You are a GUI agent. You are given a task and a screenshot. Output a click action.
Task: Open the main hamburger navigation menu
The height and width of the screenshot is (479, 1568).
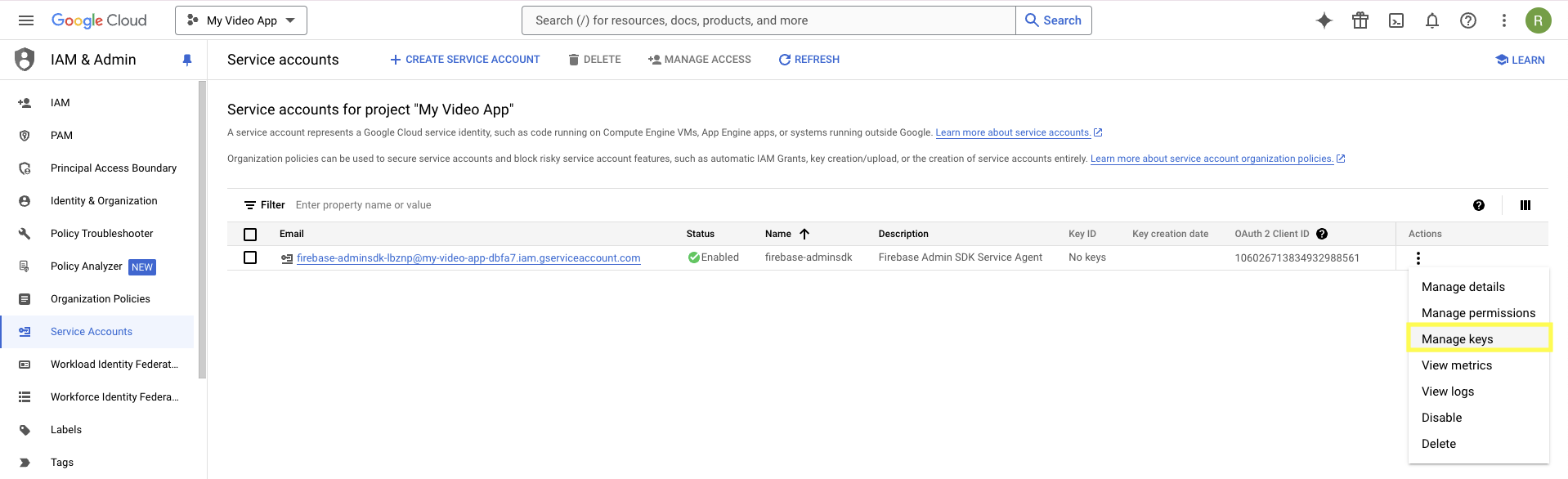coord(26,20)
